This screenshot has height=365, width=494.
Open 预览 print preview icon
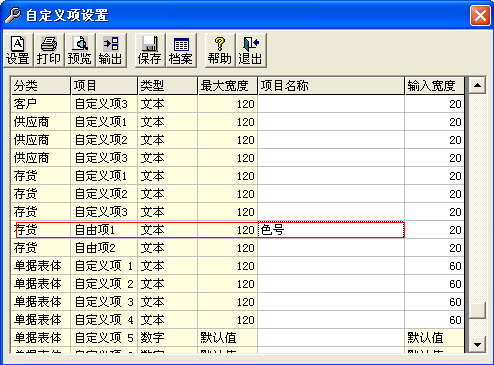click(x=79, y=50)
